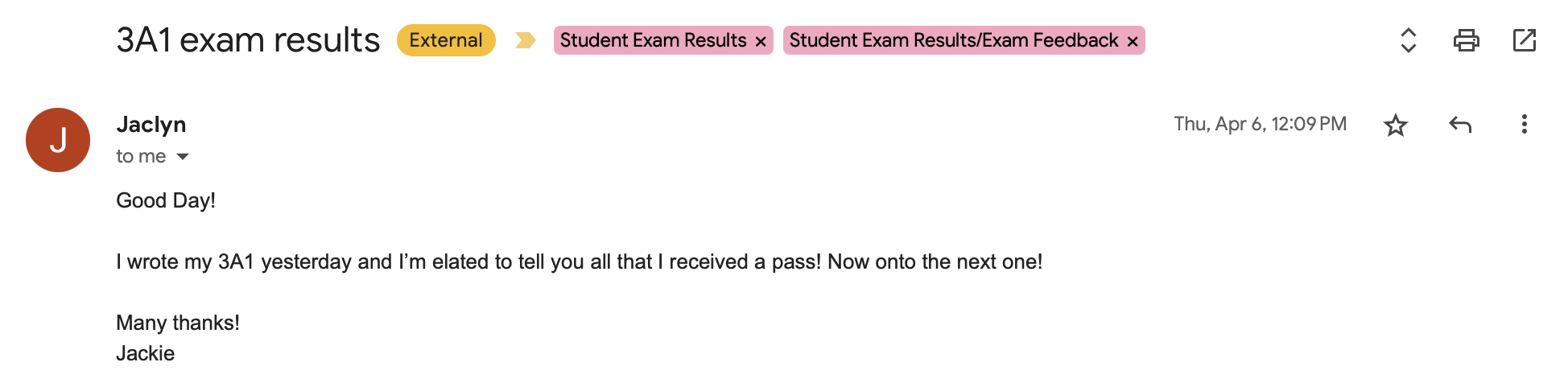Click the 'Good Day!' greeting text

click(166, 200)
